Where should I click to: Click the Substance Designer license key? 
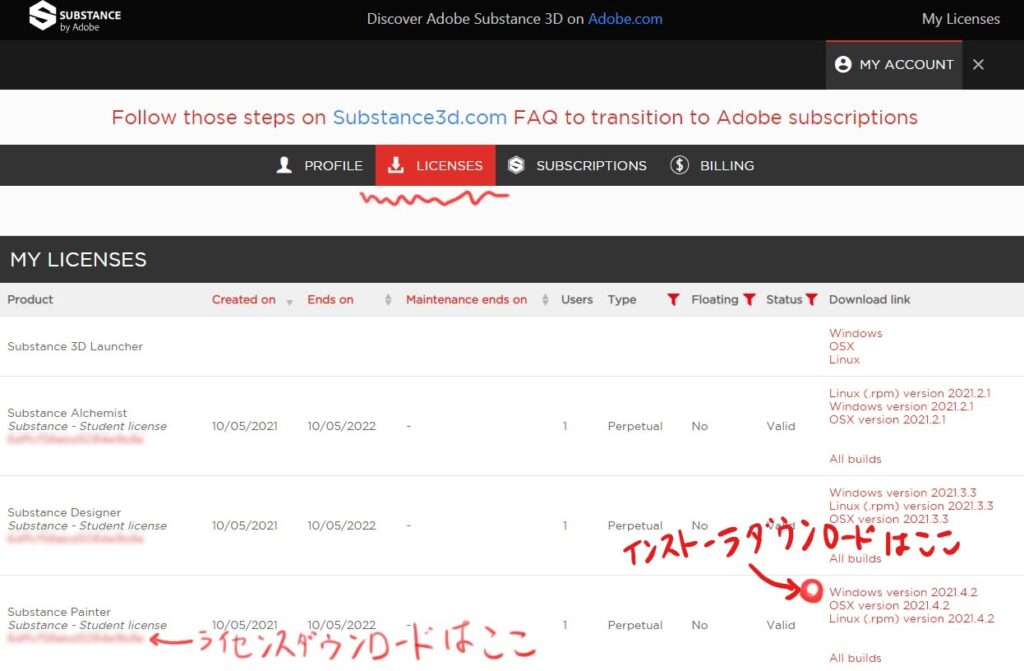[75, 539]
